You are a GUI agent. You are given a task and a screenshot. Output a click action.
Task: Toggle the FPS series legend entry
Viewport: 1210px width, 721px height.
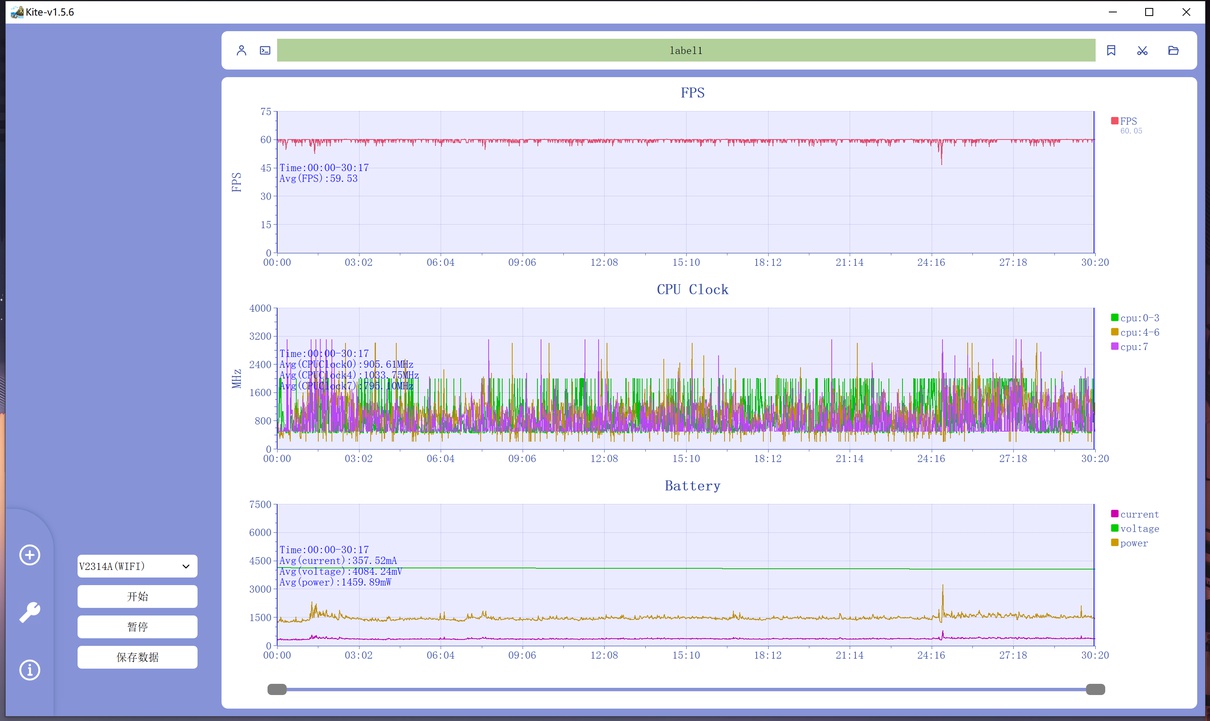point(1124,121)
